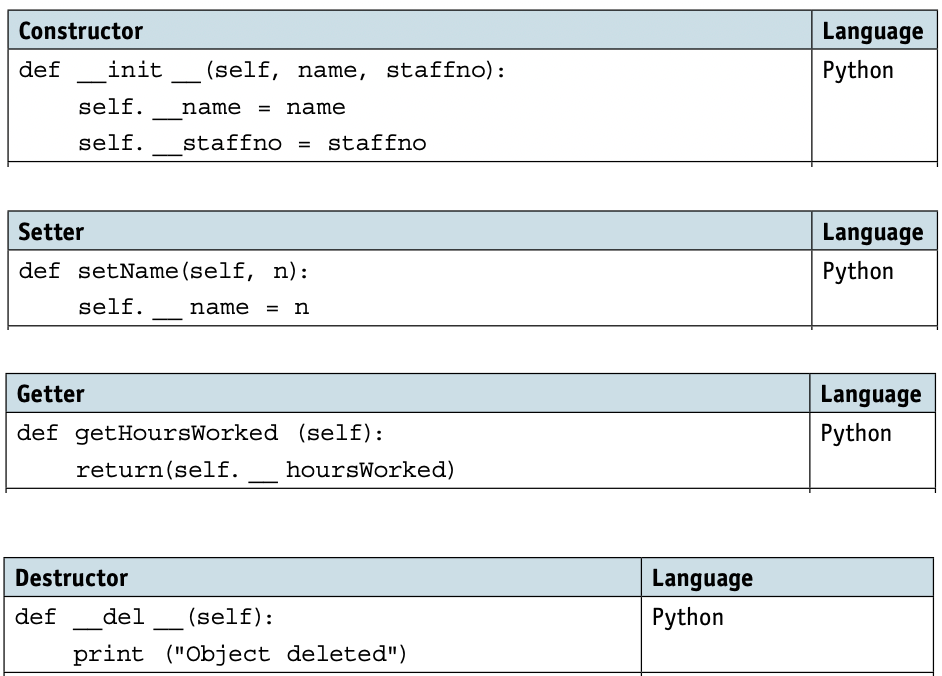The width and height of the screenshot is (942, 676).
Task: Click the Destructor table header
Action: [71, 578]
